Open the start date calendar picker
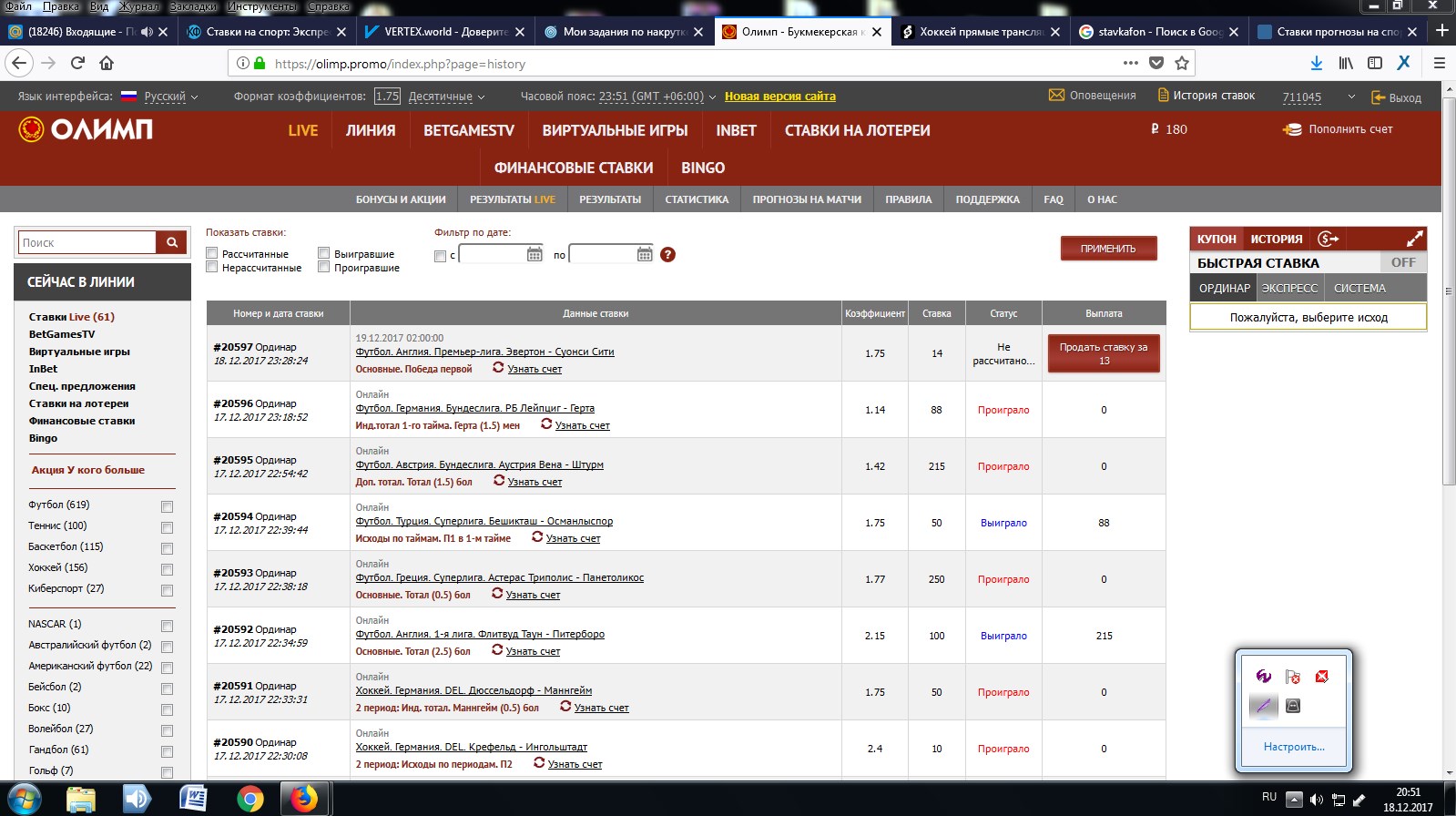 pos(535,255)
